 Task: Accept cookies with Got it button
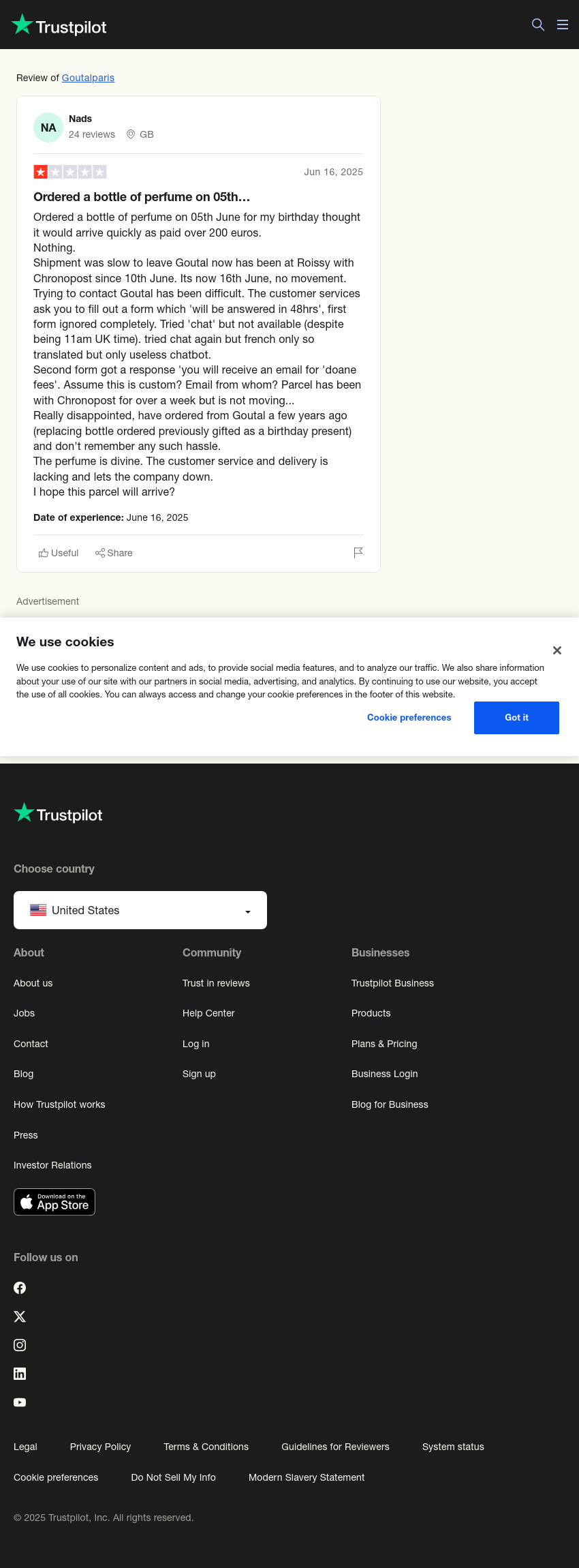click(x=516, y=718)
